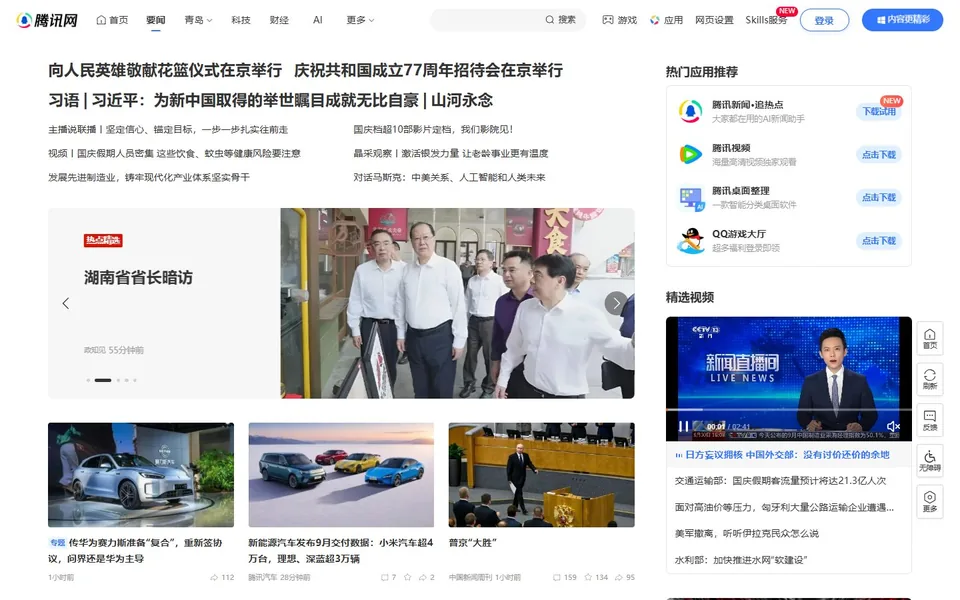Click side toolbar 无障碍 accessibility icon
This screenshot has width=960, height=600.
tap(929, 461)
